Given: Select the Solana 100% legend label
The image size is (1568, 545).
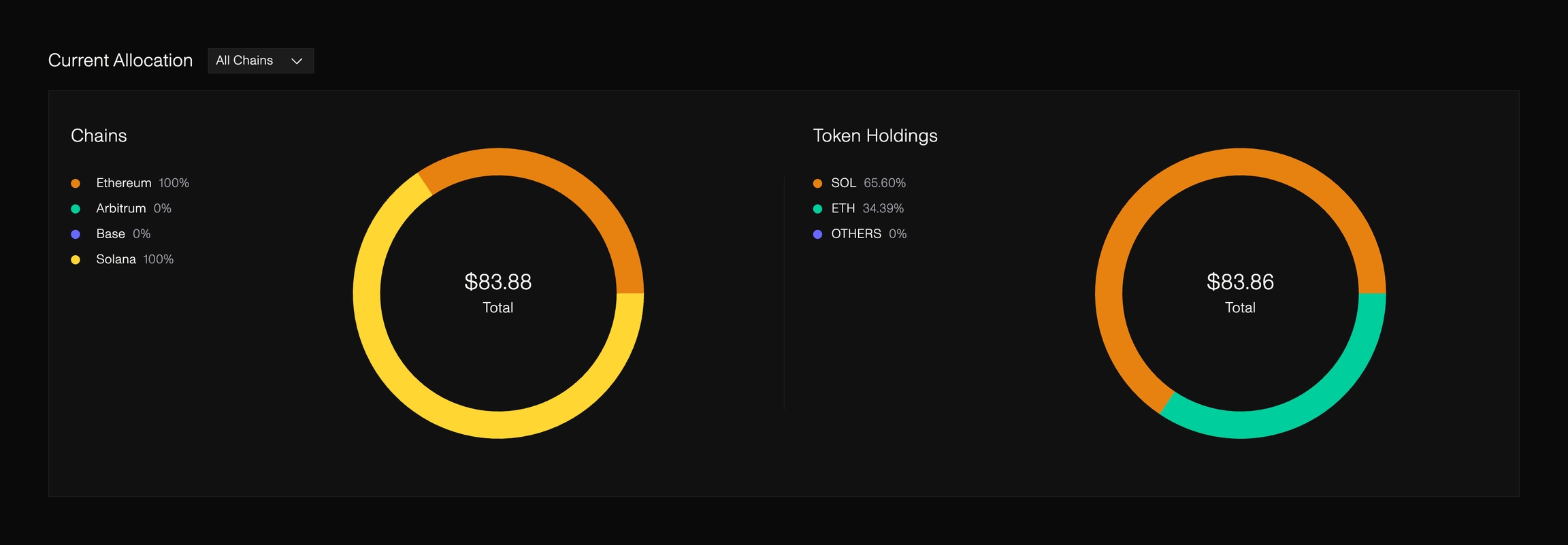Looking at the screenshot, I should (135, 259).
